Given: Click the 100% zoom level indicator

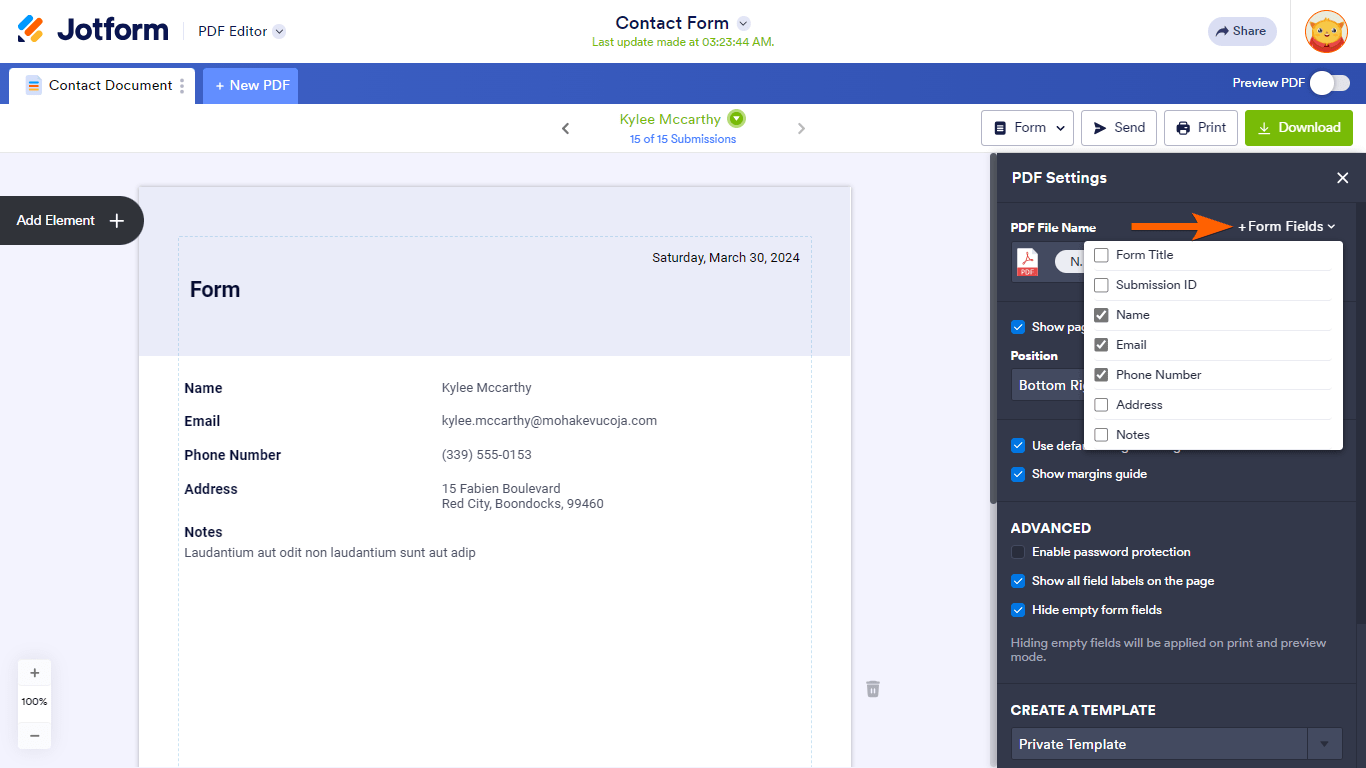Looking at the screenshot, I should coord(34,702).
